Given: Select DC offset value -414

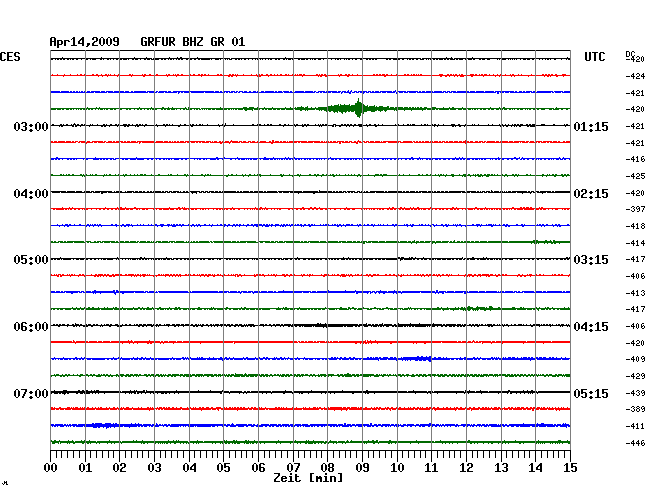Looking at the screenshot, I should click(635, 243).
